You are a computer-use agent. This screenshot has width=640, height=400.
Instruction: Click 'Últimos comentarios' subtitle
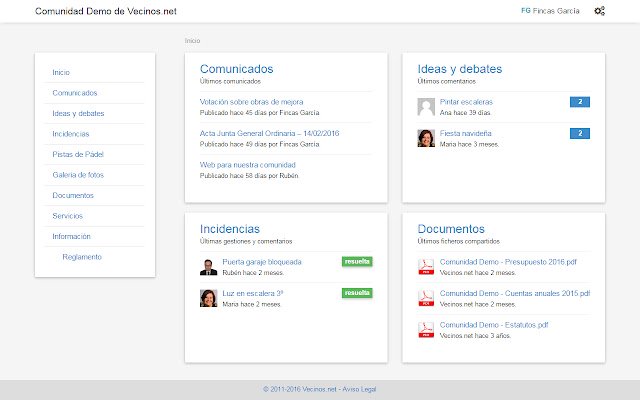(x=447, y=81)
